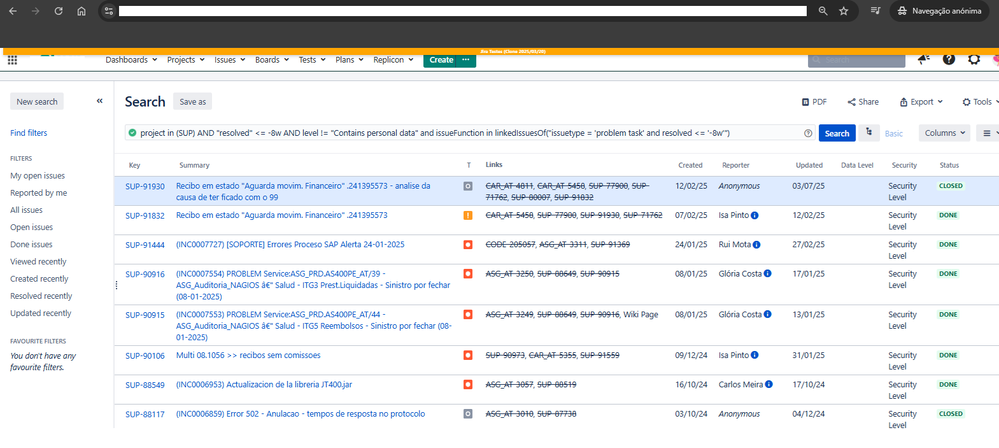Expand the Columns dropdown
The image size is (999, 448).
[x=944, y=133]
